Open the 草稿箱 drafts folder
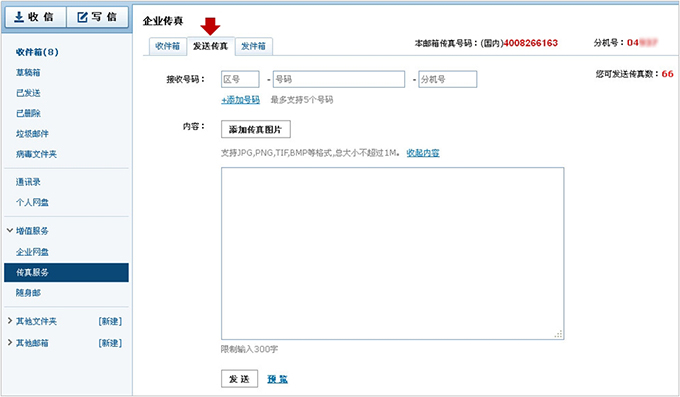 click(28, 72)
